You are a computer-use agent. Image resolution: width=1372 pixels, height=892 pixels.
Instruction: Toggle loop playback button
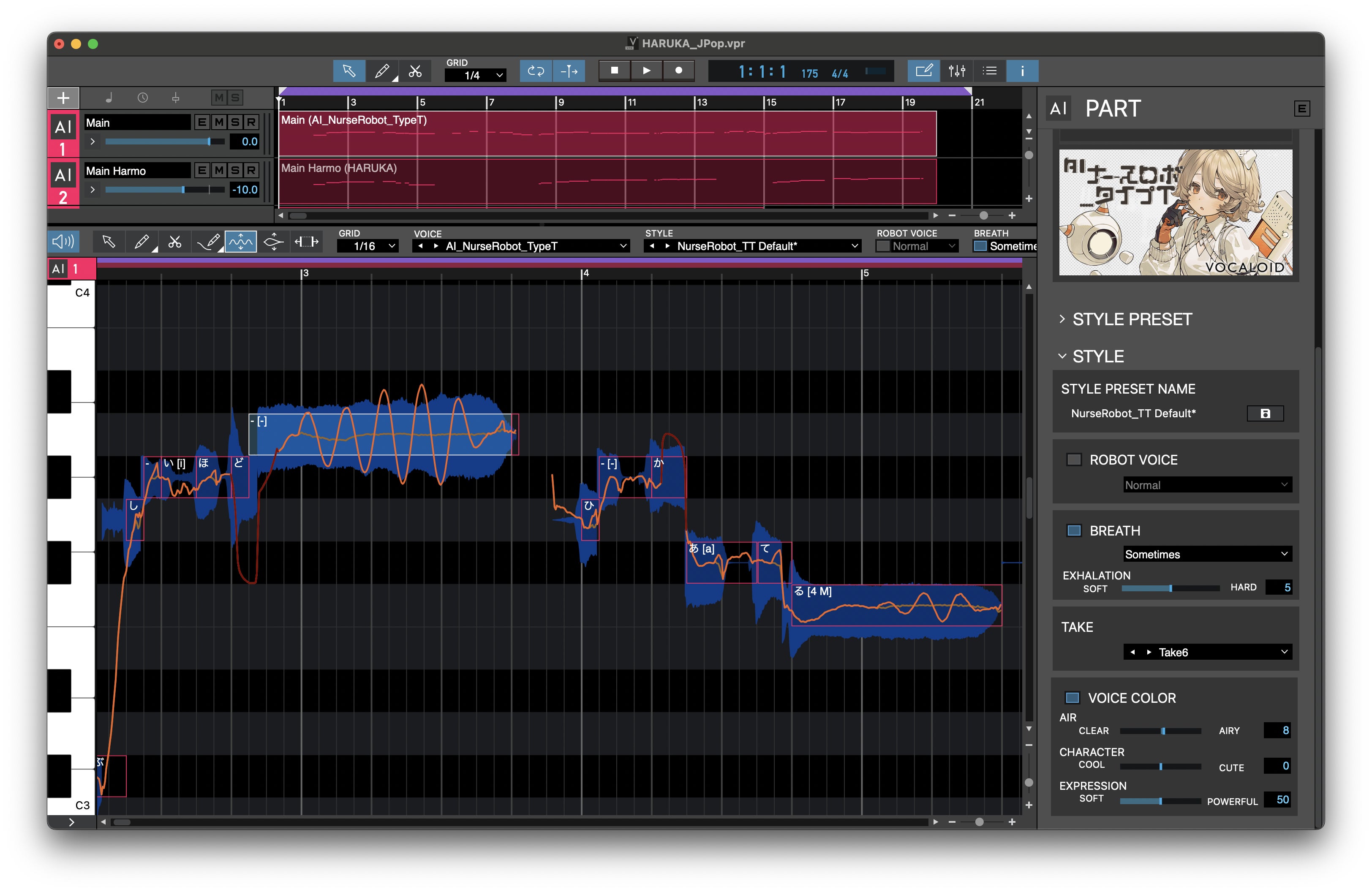click(x=536, y=71)
